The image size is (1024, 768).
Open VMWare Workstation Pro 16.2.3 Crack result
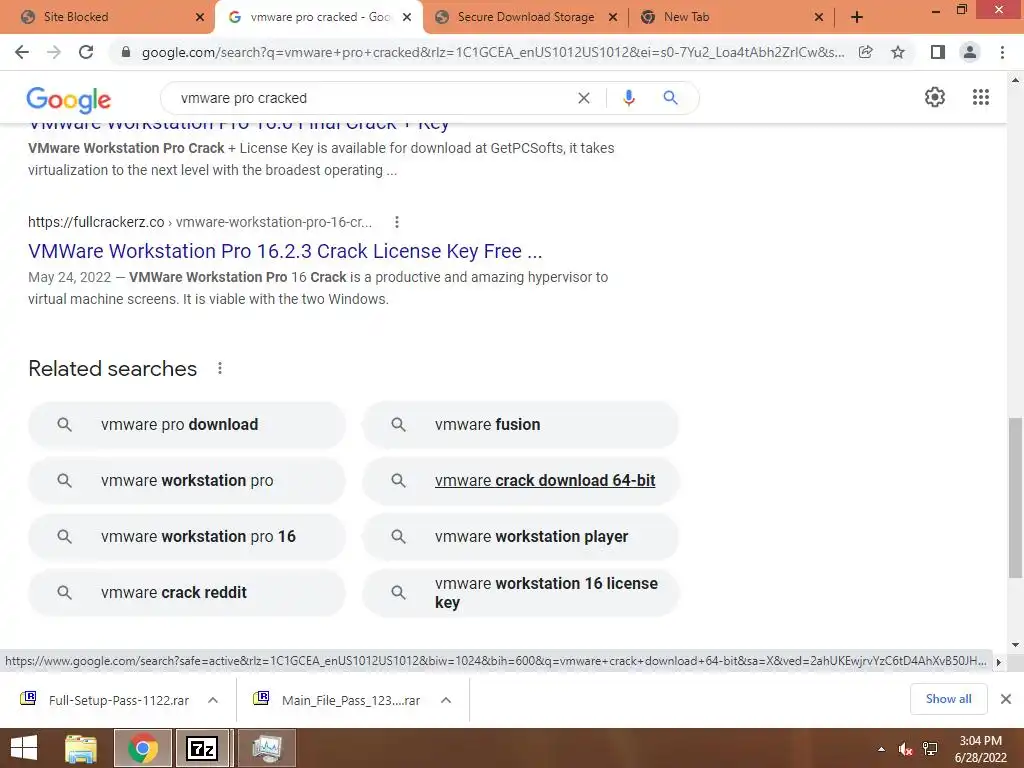pos(285,251)
